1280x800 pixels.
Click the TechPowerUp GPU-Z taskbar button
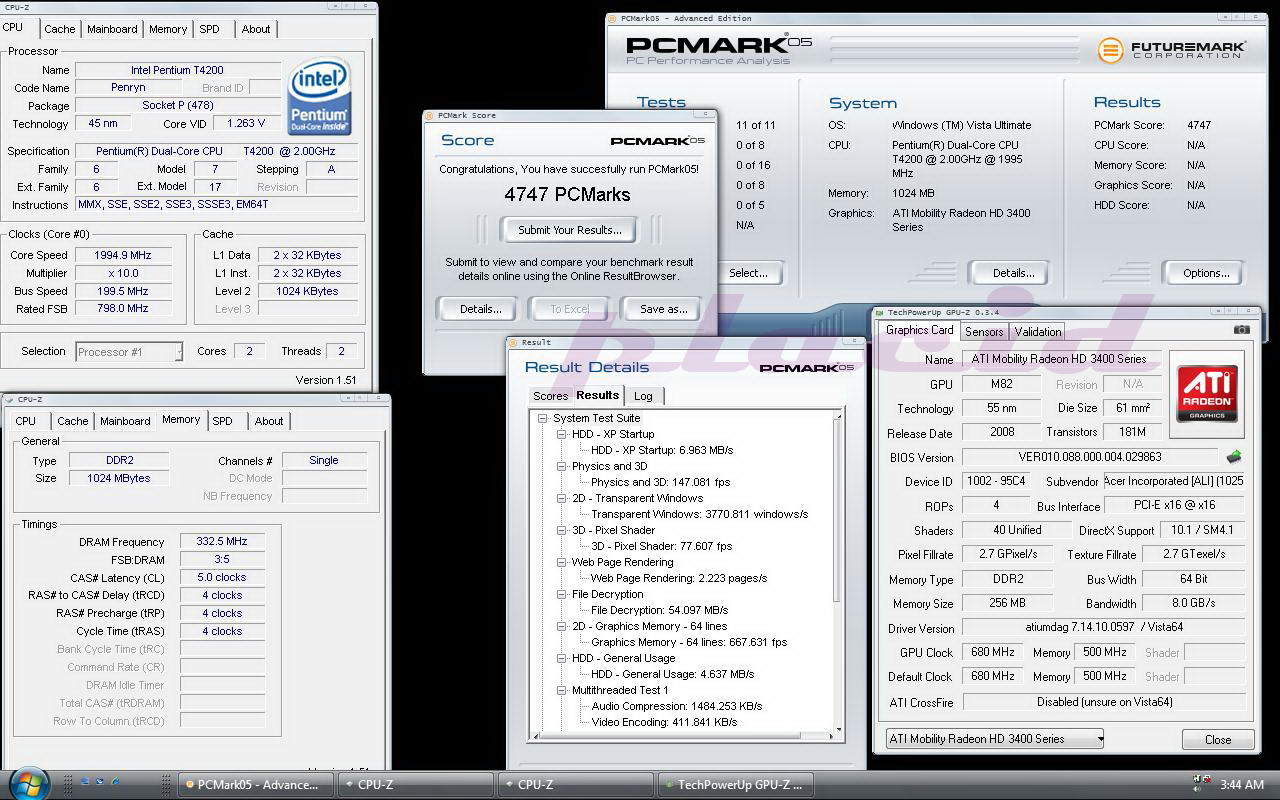pos(737,785)
